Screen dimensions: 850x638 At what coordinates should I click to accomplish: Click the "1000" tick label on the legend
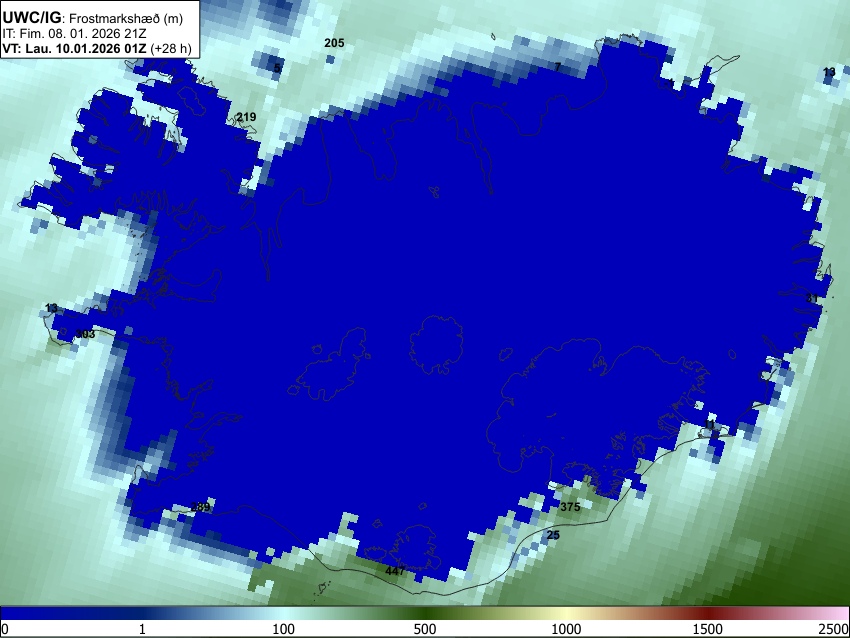[566, 629]
